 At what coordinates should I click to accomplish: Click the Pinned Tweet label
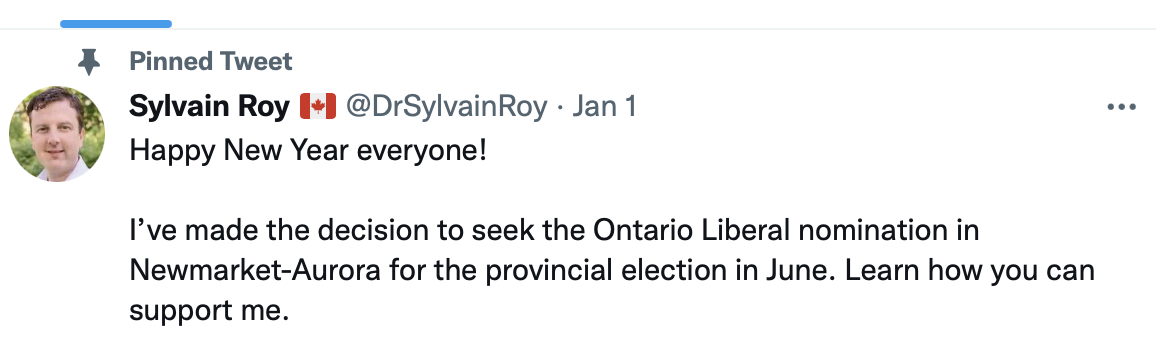coord(211,61)
